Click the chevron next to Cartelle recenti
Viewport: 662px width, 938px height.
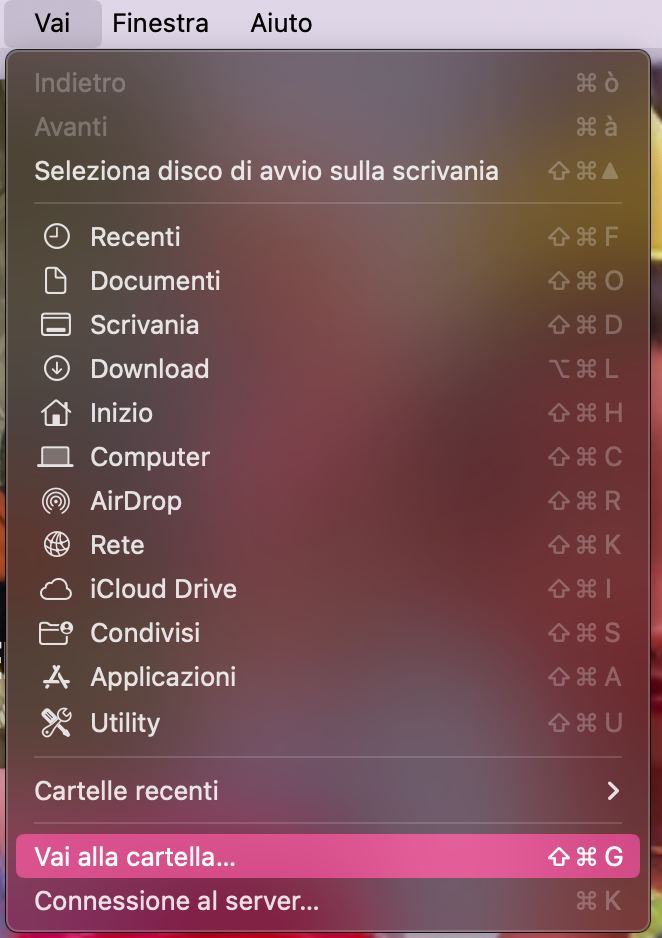click(613, 791)
